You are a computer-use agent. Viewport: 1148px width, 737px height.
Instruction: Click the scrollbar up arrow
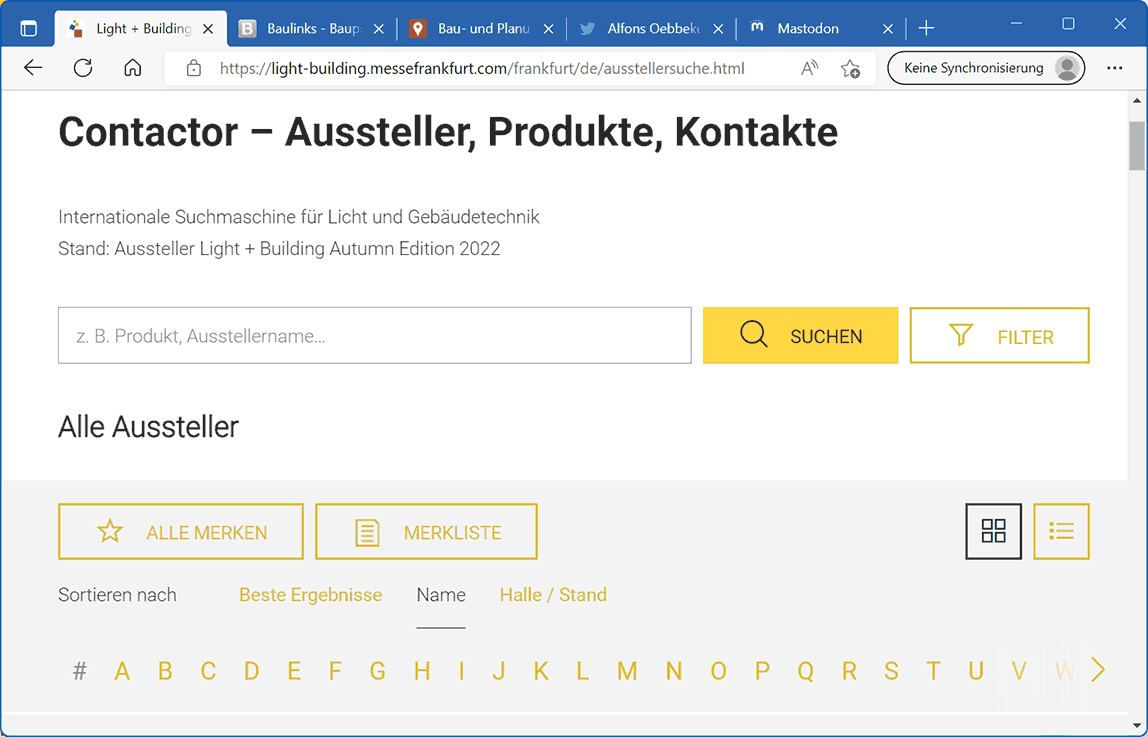coord(1136,101)
